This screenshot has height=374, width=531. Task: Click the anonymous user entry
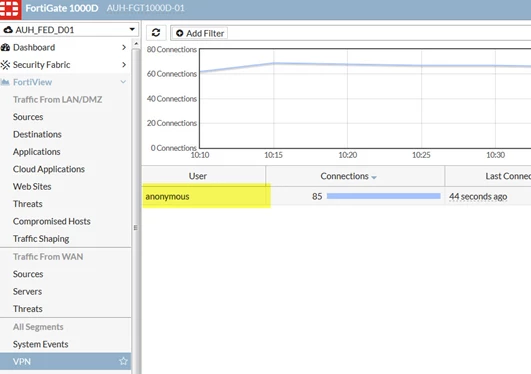tap(167, 196)
